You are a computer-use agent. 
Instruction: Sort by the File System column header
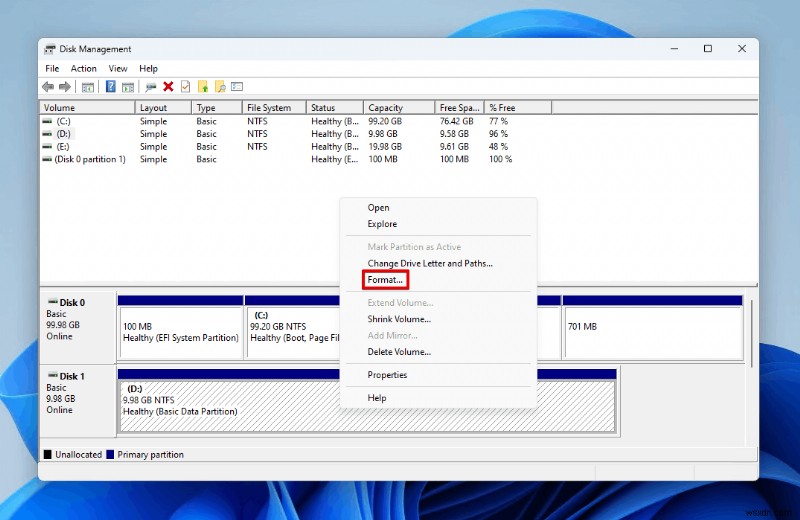[x=274, y=108]
